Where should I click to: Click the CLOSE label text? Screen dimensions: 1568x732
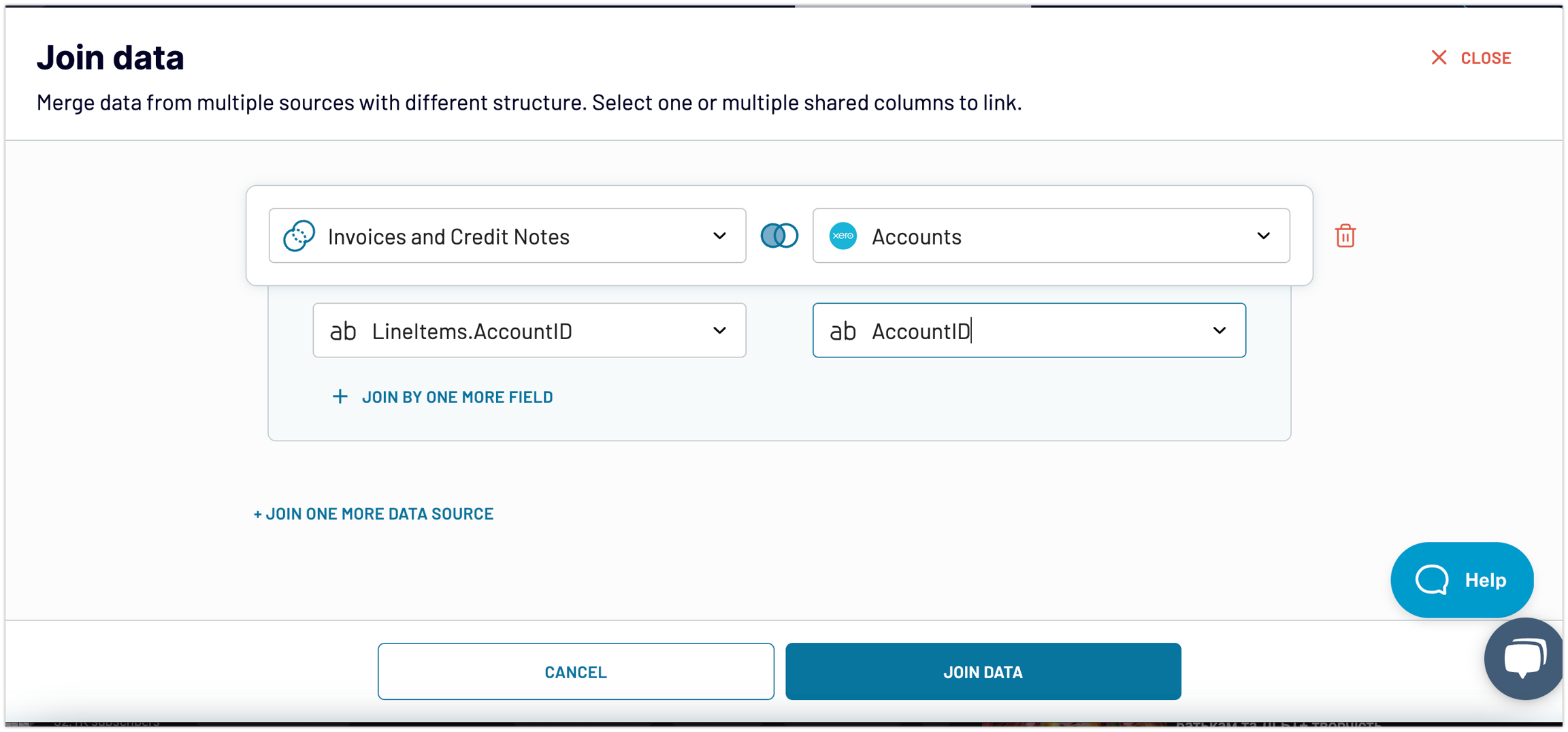pos(1486,58)
